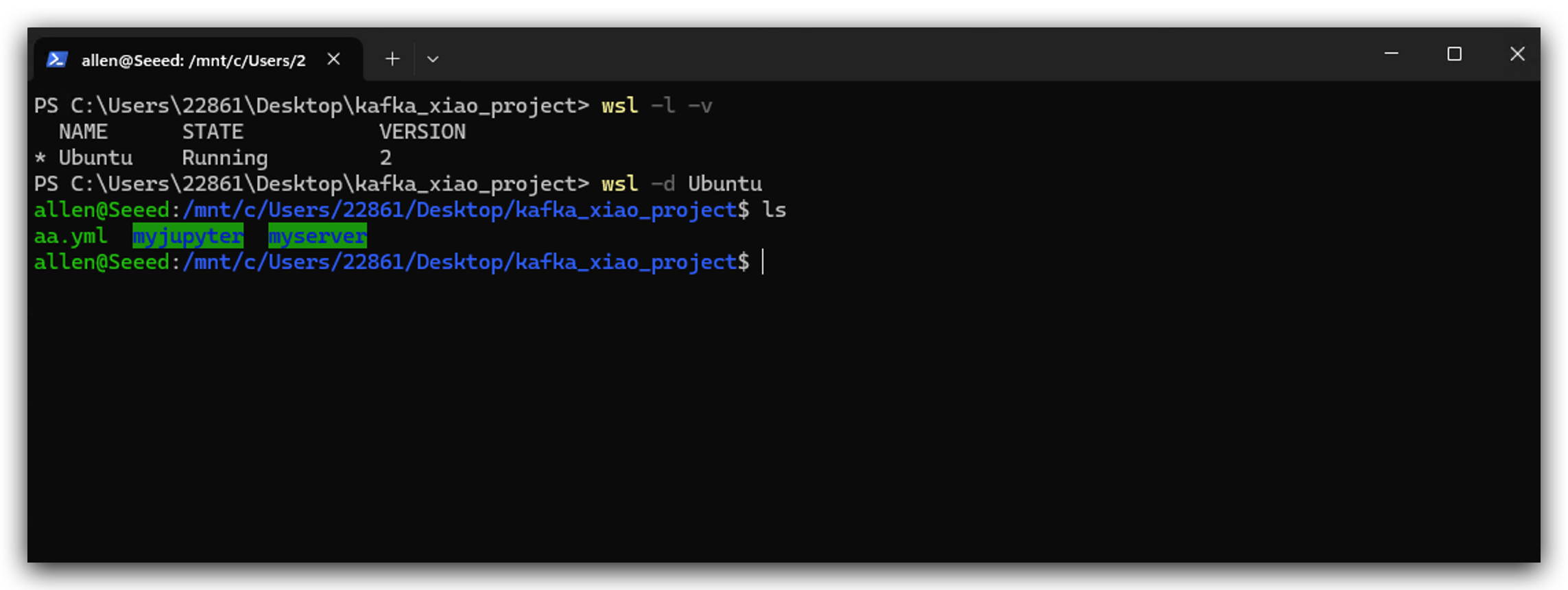Open a new tab with plus icon
The image size is (1568, 590).
pyautogui.click(x=392, y=59)
